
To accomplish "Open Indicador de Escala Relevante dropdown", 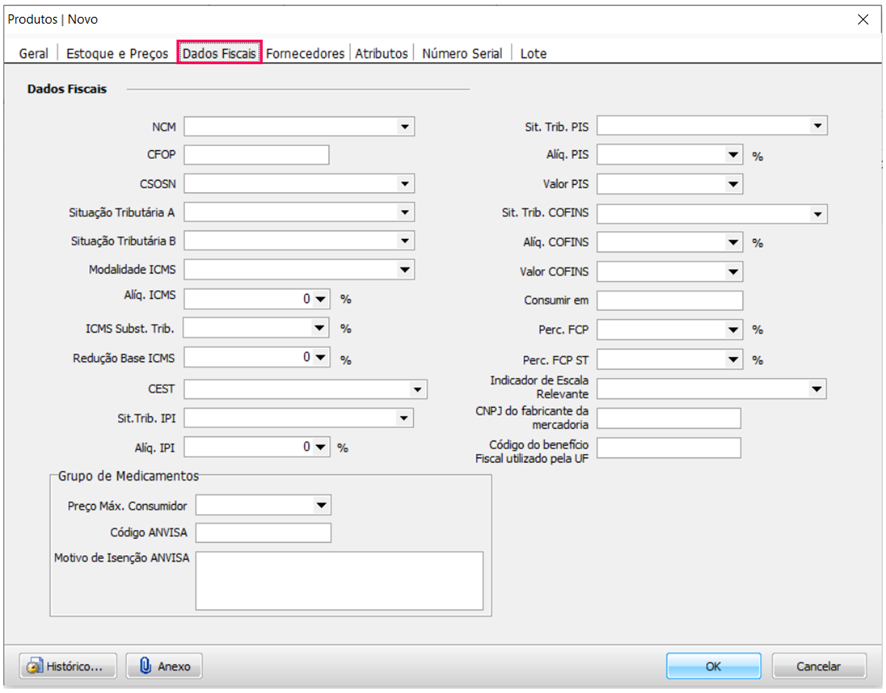I will [x=817, y=389].
